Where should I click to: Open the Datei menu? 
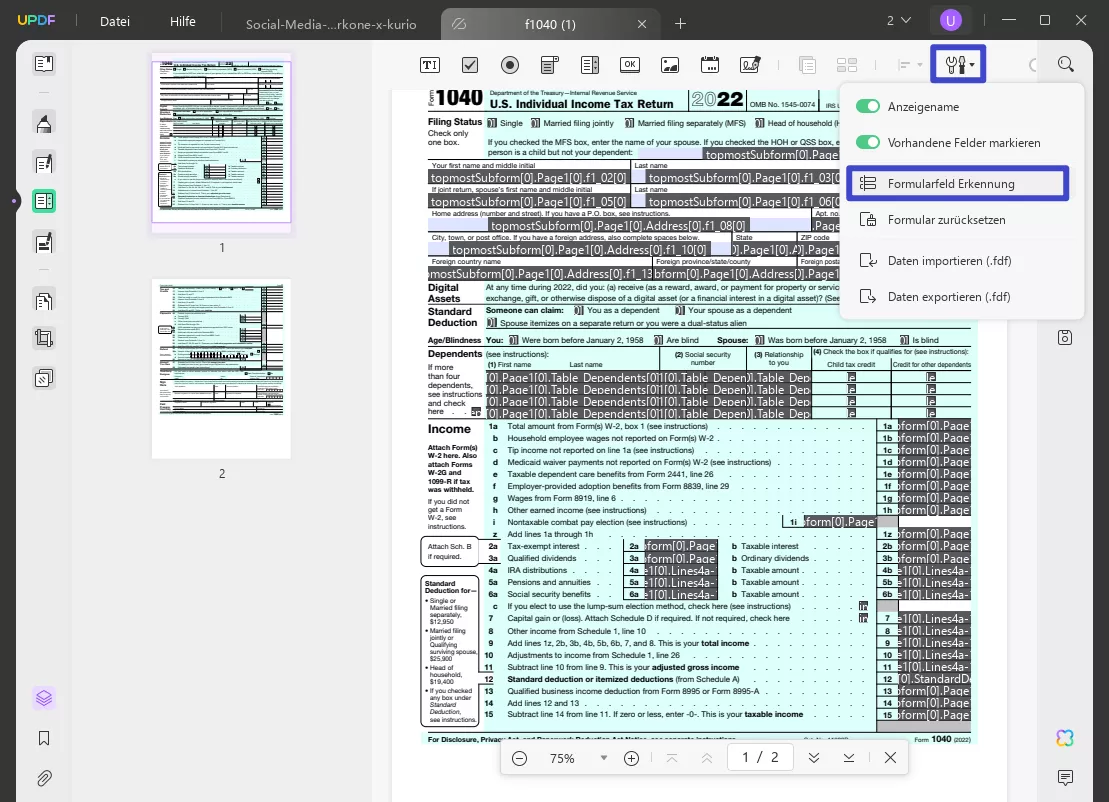coord(114,21)
